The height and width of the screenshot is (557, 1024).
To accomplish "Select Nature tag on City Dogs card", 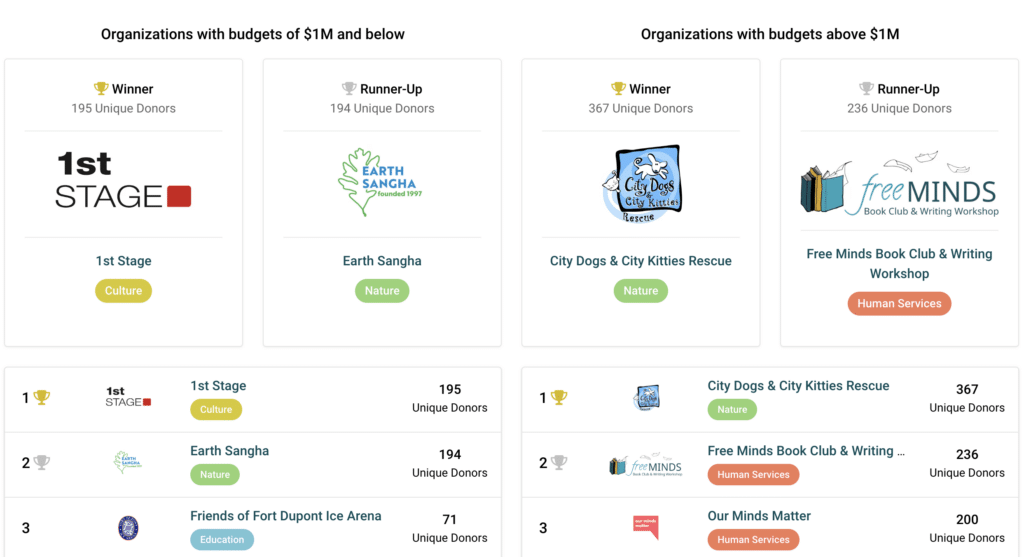I will (x=641, y=291).
